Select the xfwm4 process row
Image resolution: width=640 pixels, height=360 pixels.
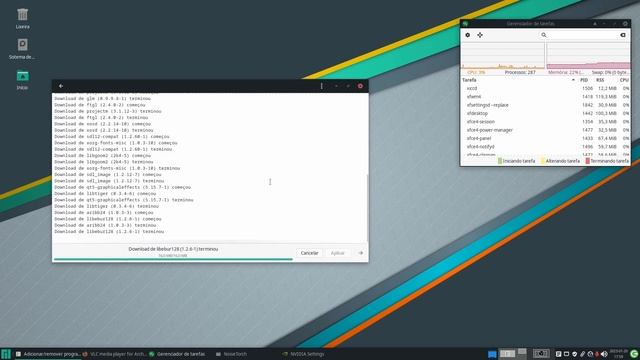click(545, 97)
